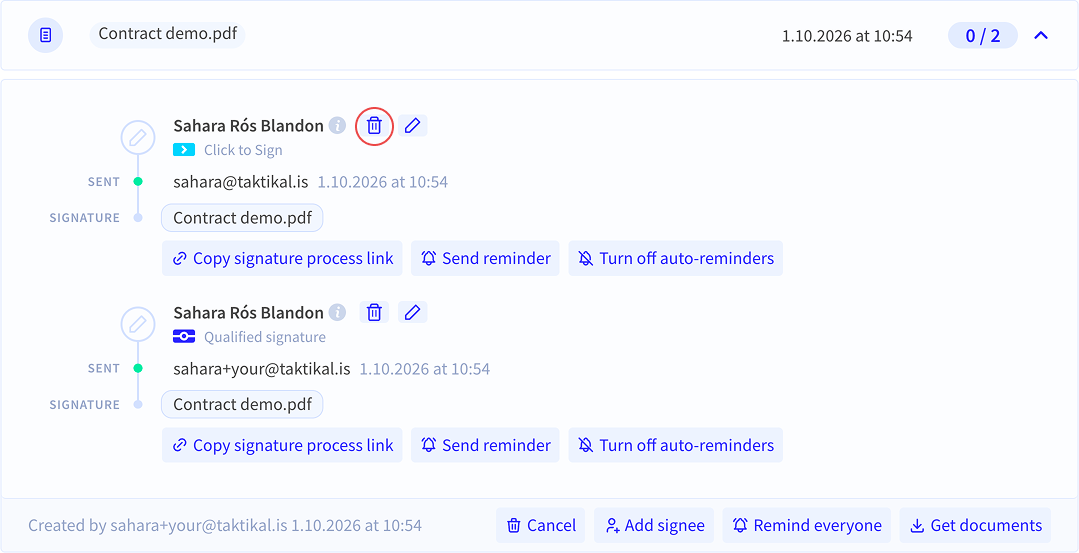Click green SENT status dot for sahara@taktikal.is

click(x=138, y=182)
